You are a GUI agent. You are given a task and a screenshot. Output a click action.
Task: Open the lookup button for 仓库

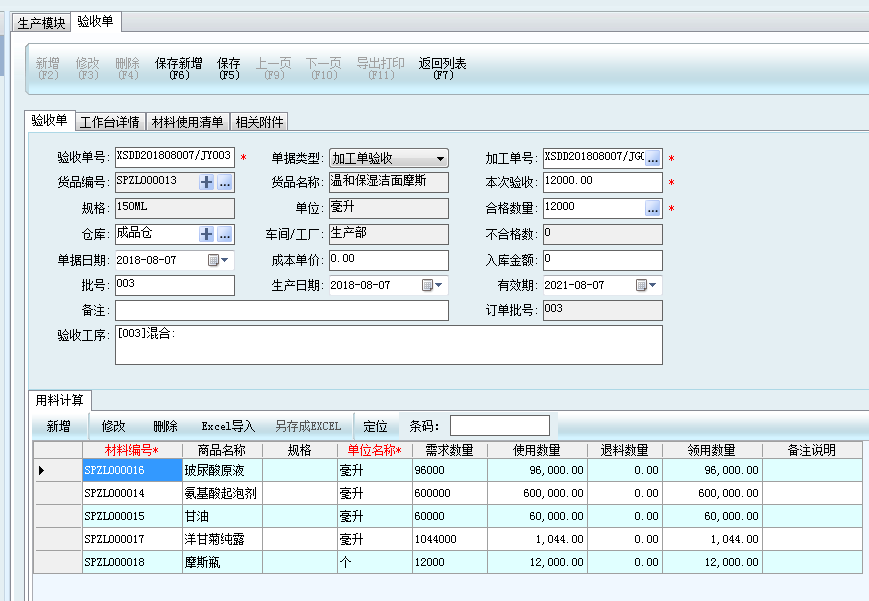click(224, 234)
